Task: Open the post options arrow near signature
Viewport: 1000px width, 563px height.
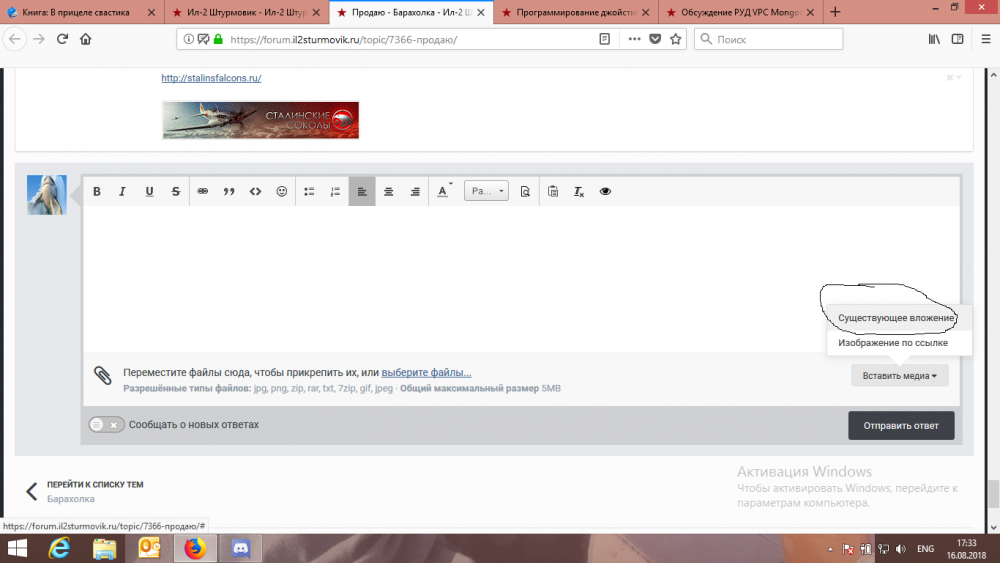Action: coord(958,78)
